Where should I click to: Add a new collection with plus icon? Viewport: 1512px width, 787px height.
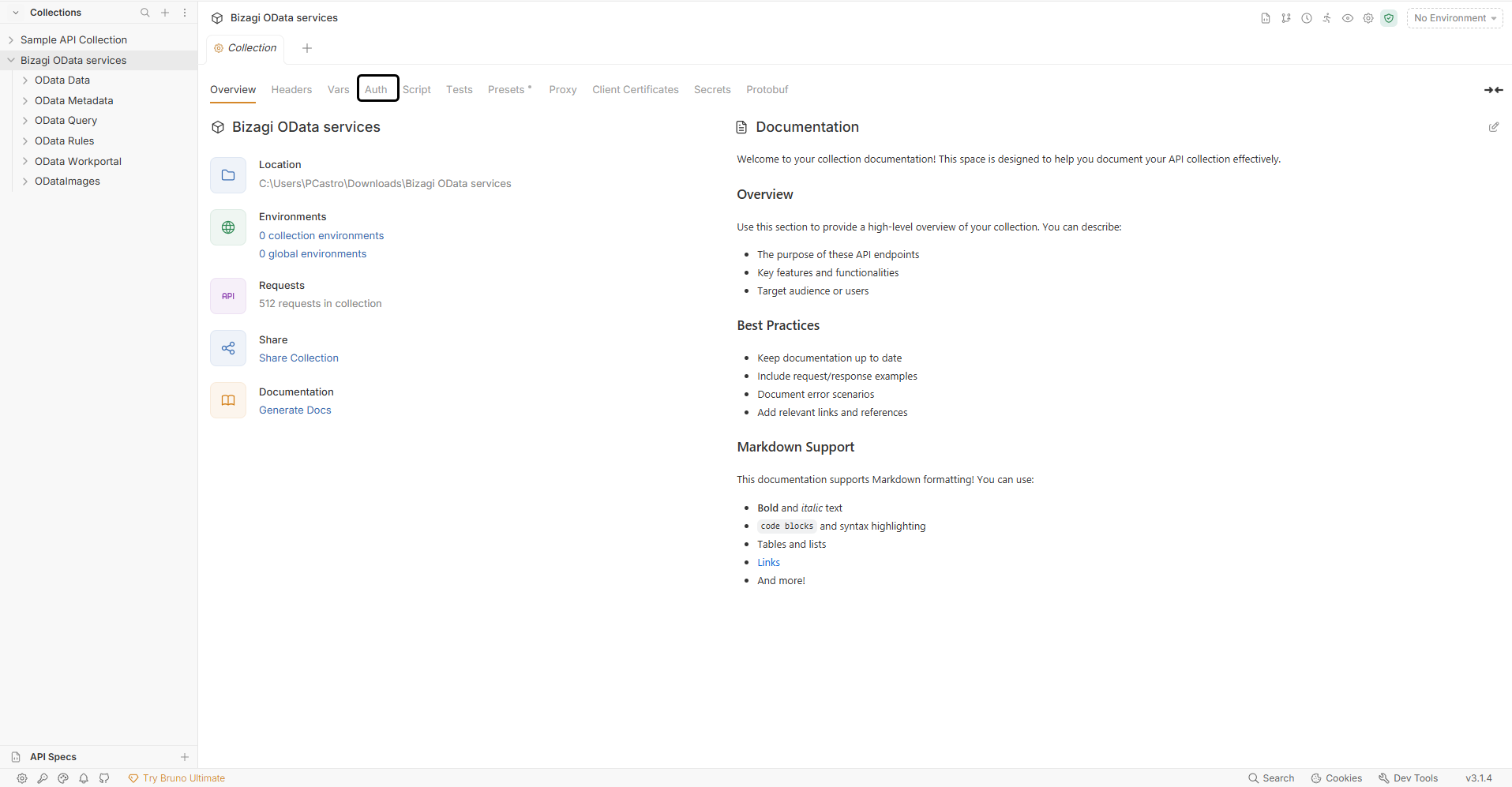coord(165,13)
